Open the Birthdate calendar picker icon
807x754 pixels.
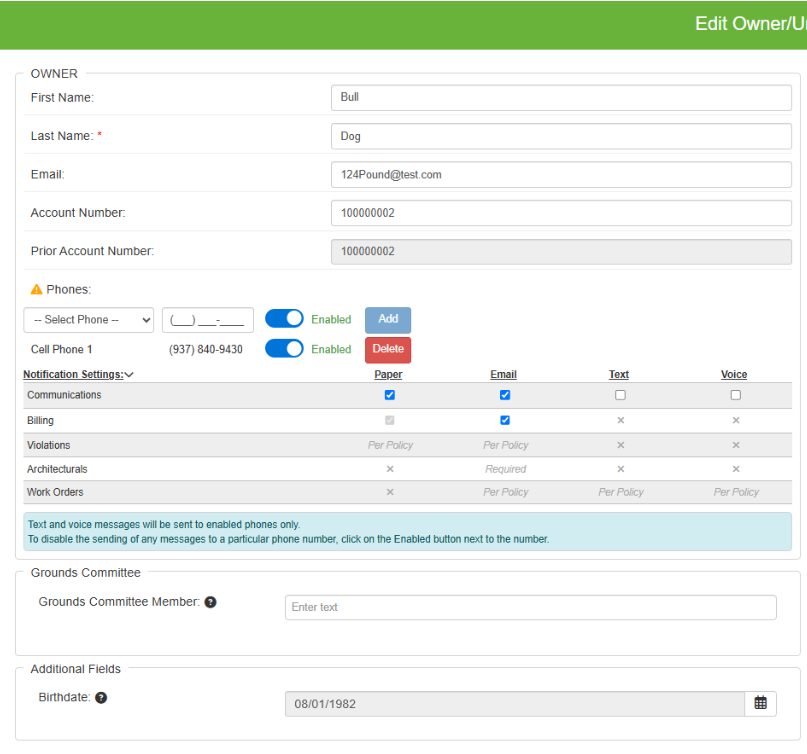coord(760,703)
